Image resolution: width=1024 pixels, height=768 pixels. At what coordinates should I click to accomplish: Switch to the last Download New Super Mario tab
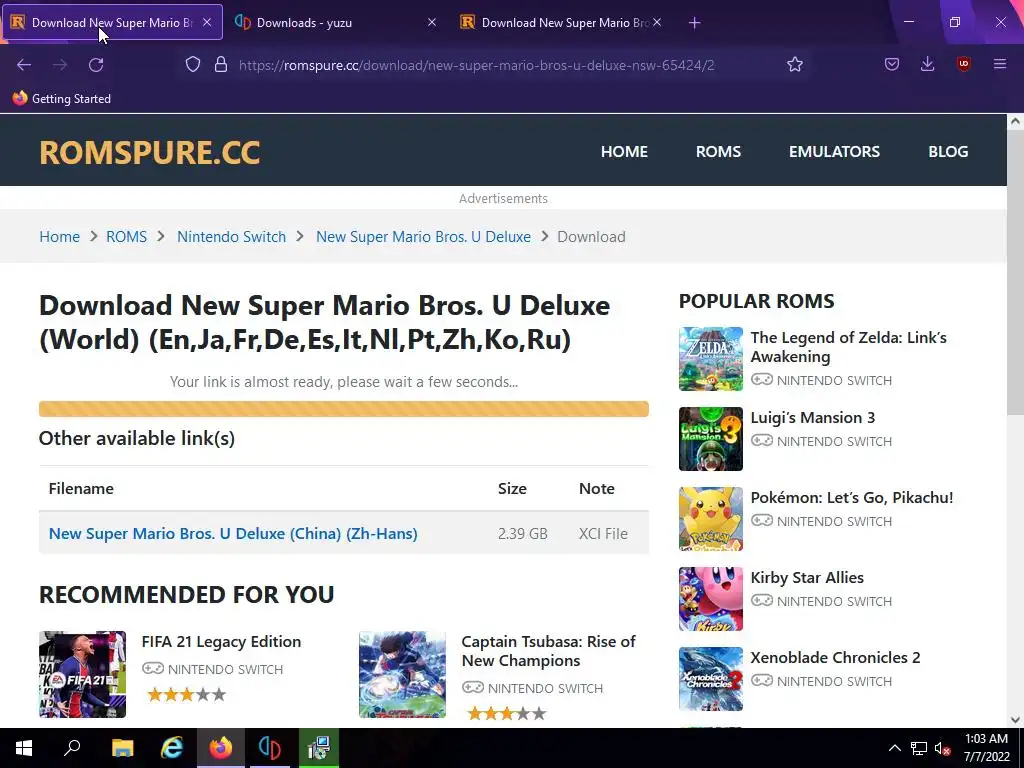coord(560,22)
